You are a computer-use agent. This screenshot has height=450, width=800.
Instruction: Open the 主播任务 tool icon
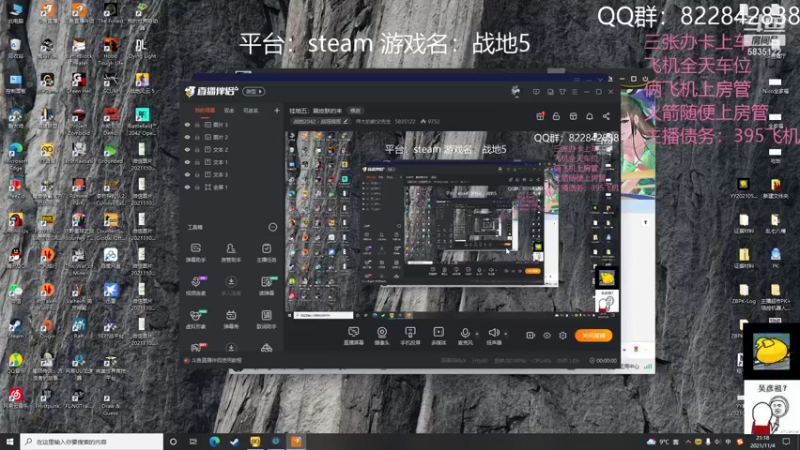pyautogui.click(x=266, y=252)
